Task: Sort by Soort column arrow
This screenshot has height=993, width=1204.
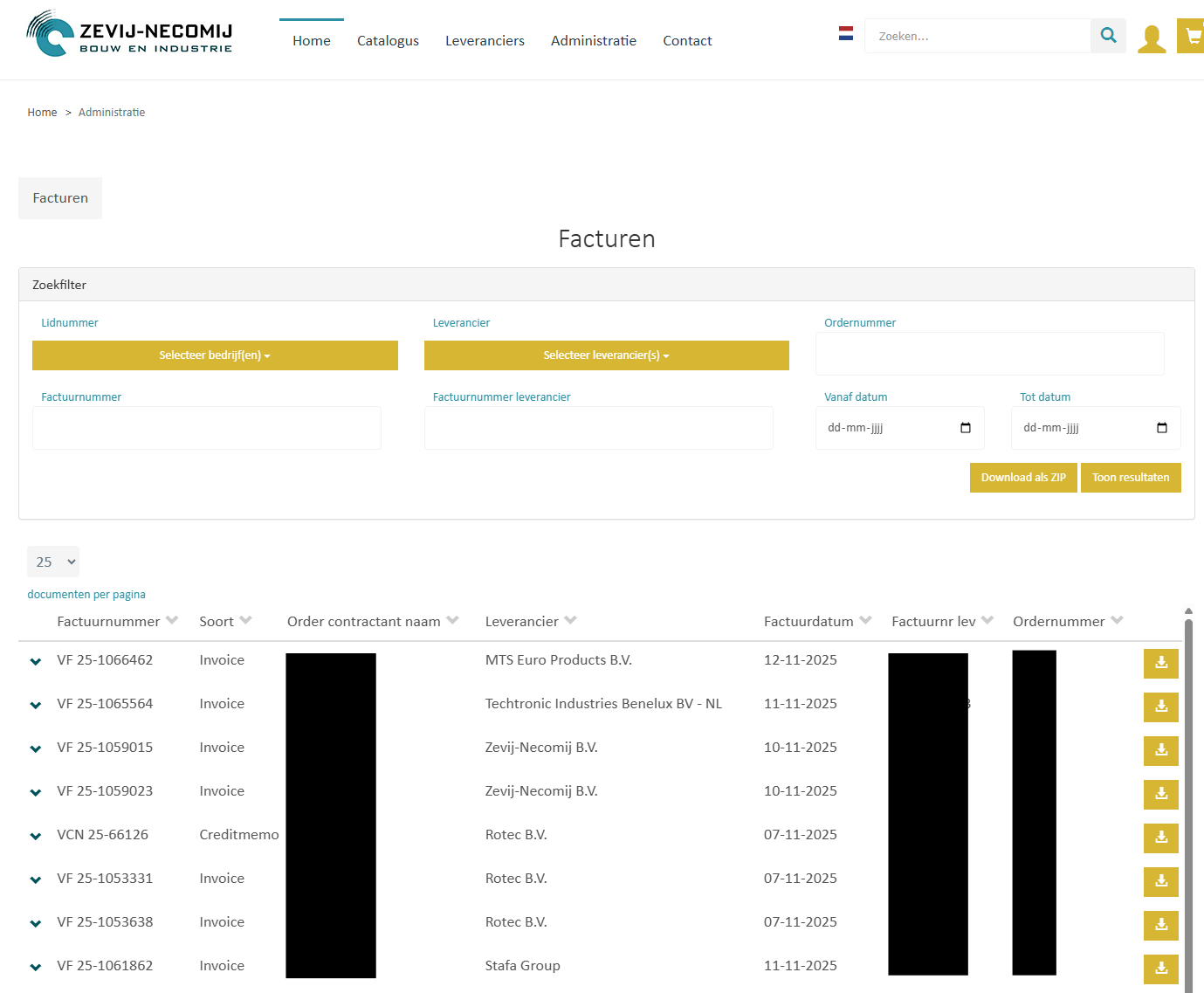Action: tap(246, 621)
